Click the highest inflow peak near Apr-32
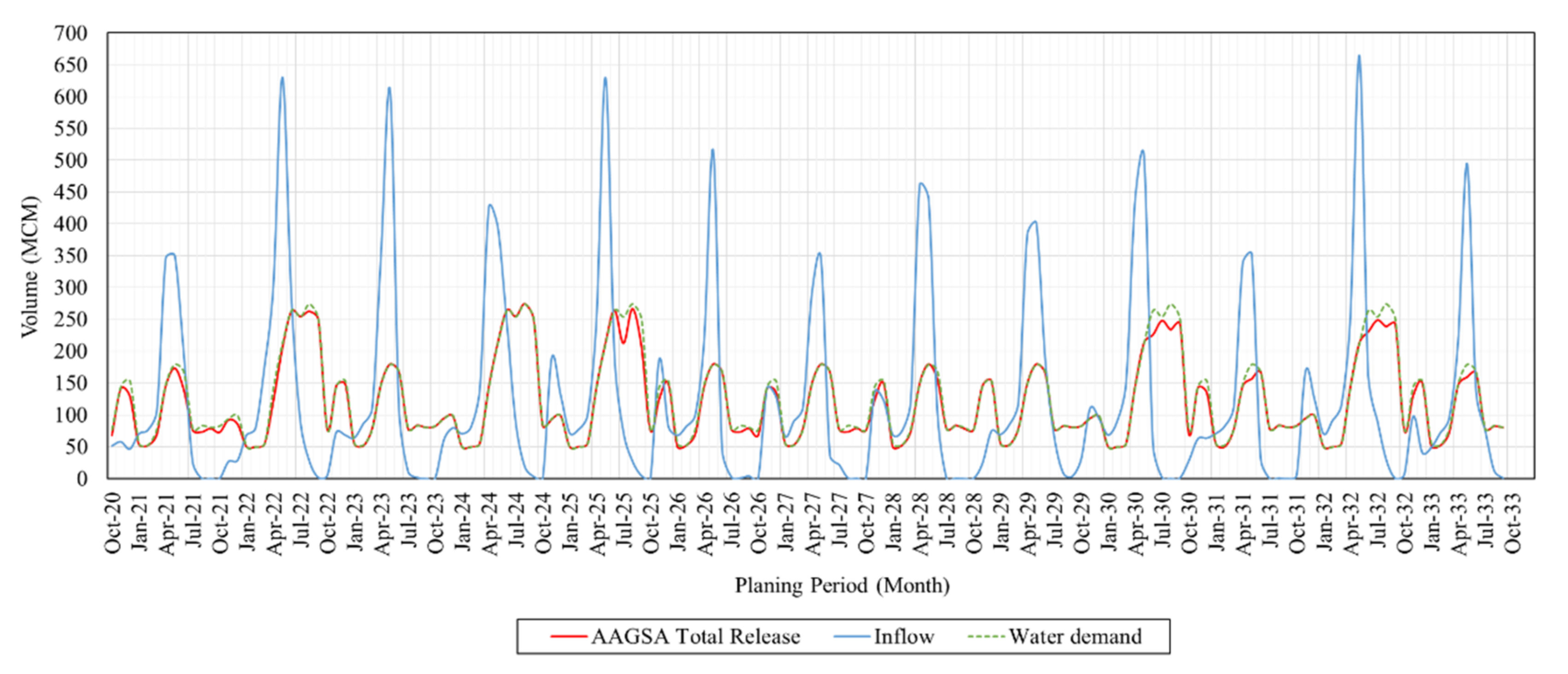 pos(1358,57)
